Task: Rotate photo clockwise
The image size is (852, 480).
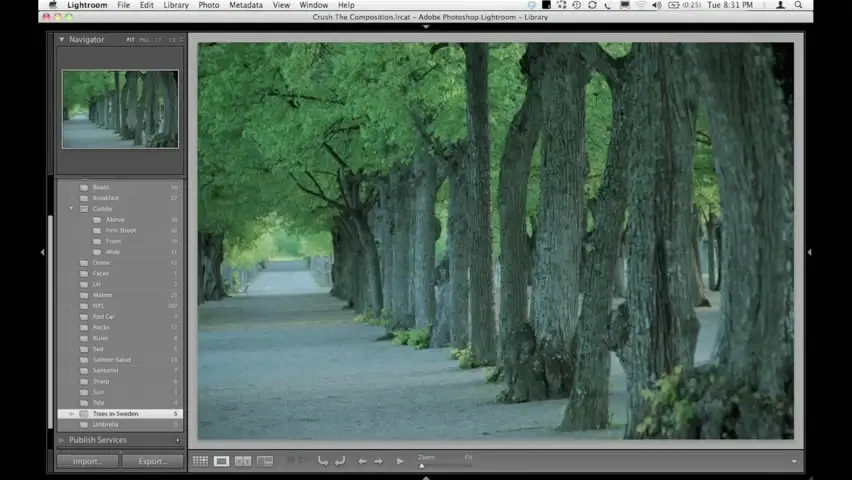Action: click(x=340, y=461)
